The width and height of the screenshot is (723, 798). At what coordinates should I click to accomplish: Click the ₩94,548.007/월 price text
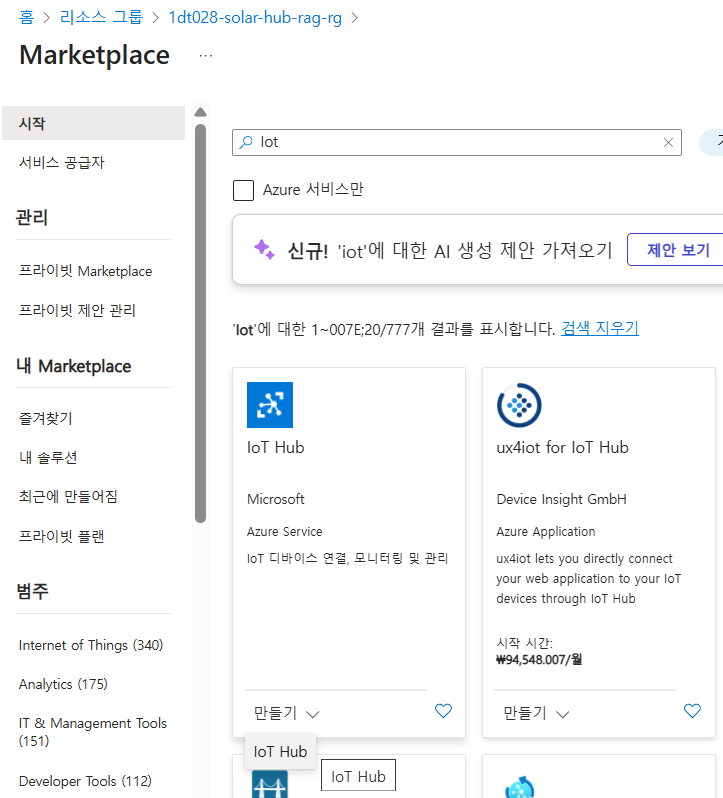[x=539, y=660]
